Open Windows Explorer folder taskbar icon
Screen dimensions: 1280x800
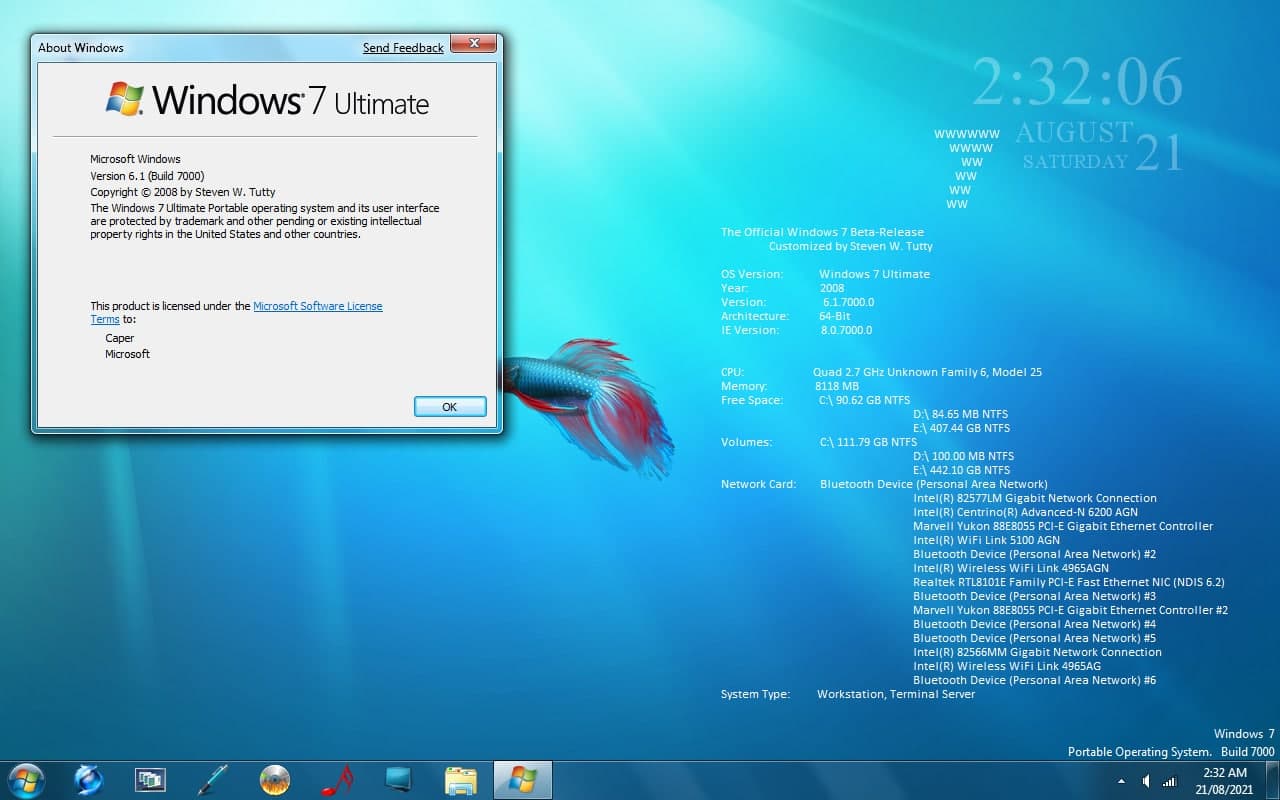461,780
